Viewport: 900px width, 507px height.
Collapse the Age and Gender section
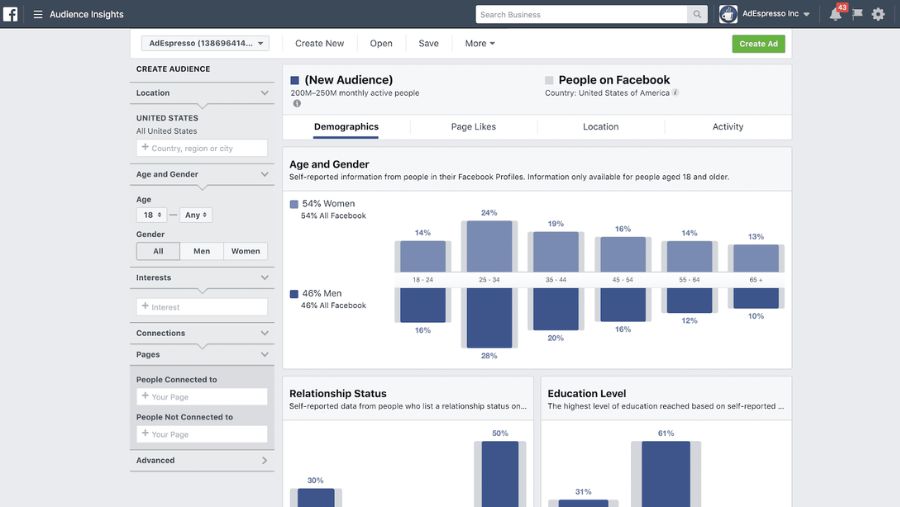coord(265,174)
